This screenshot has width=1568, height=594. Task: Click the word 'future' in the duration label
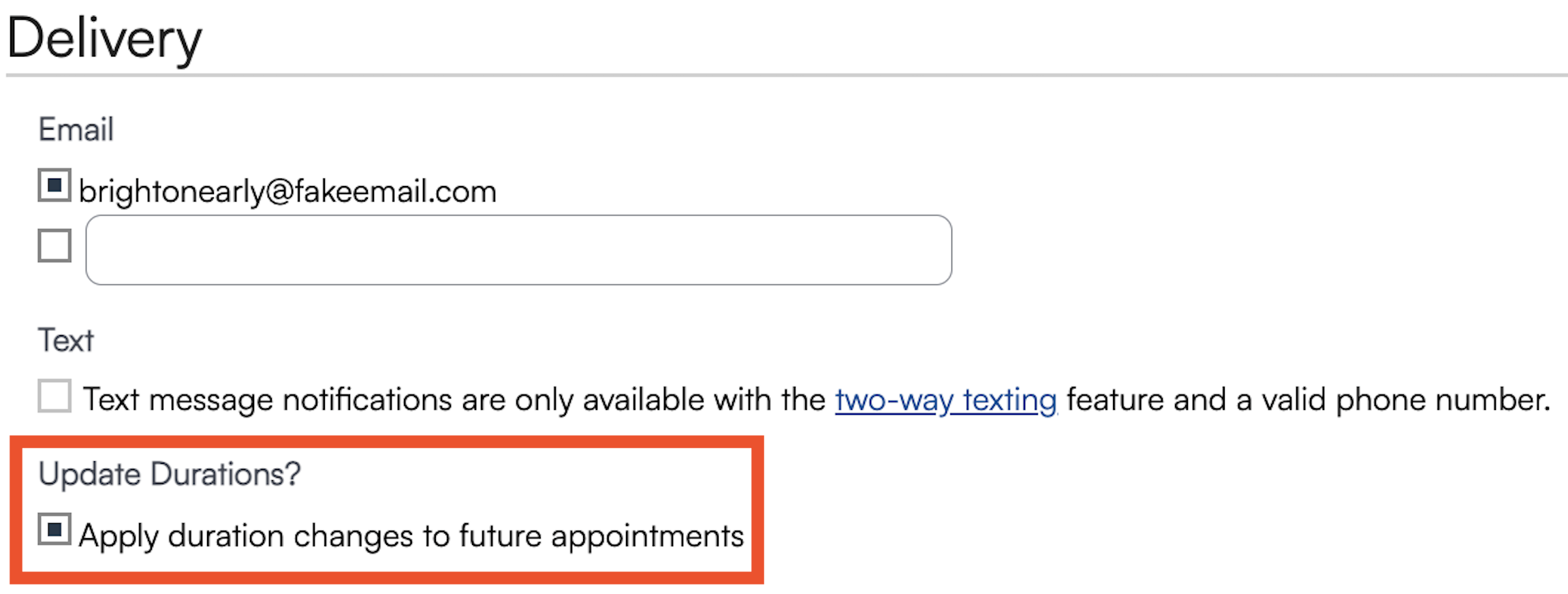499,536
